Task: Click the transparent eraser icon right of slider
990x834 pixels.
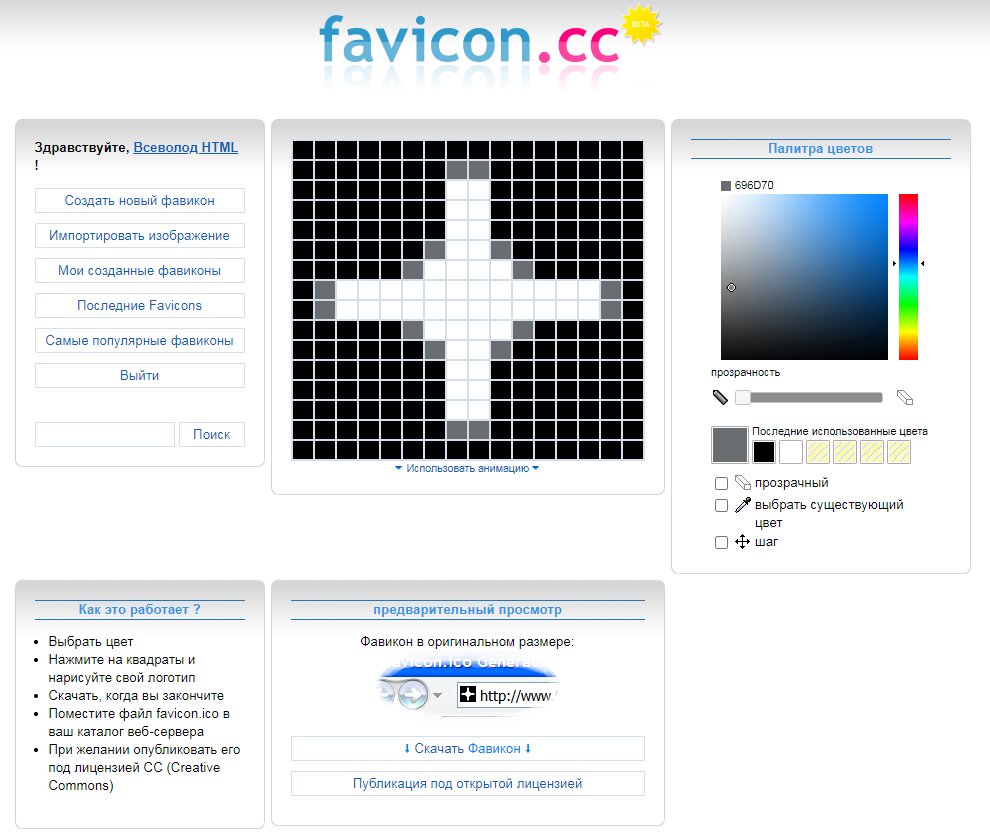Action: 905,397
